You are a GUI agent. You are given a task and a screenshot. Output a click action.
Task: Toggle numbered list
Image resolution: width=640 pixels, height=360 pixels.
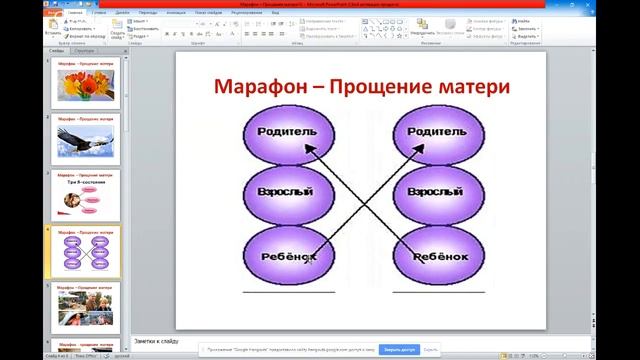pyautogui.click(x=259, y=24)
